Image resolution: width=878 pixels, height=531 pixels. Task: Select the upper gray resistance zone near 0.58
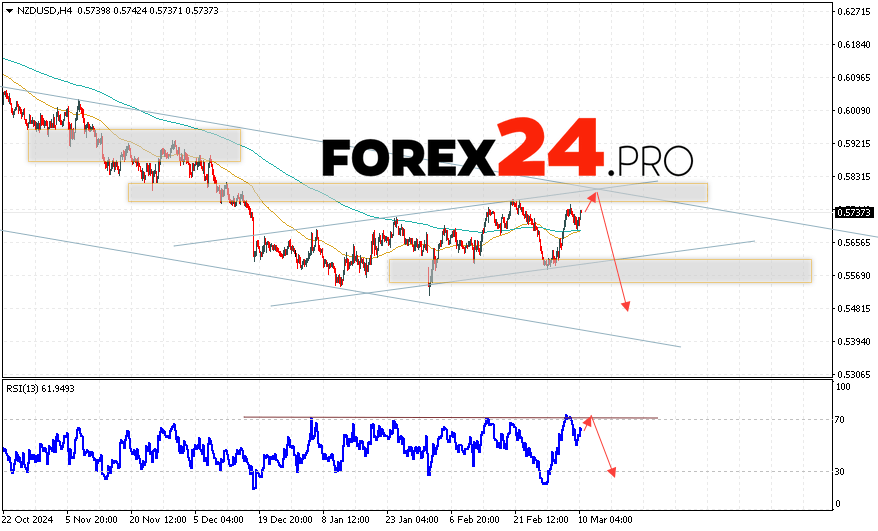[x=417, y=192]
